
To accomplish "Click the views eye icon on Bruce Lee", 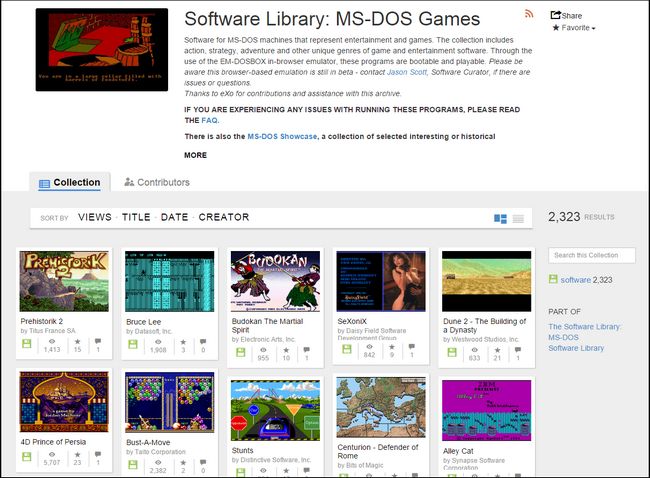I will (x=158, y=342).
